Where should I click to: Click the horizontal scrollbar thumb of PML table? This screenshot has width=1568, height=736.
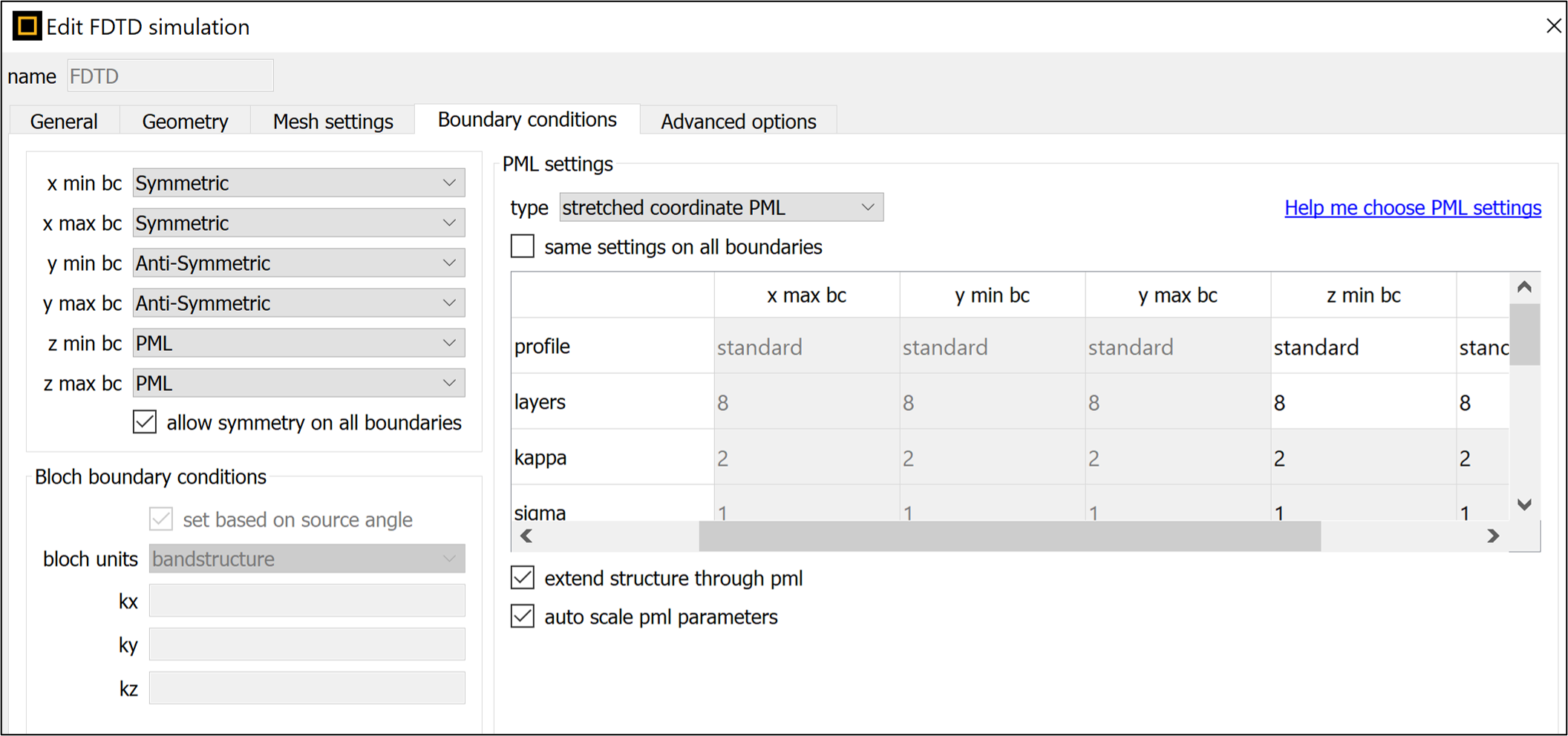pos(1010,536)
